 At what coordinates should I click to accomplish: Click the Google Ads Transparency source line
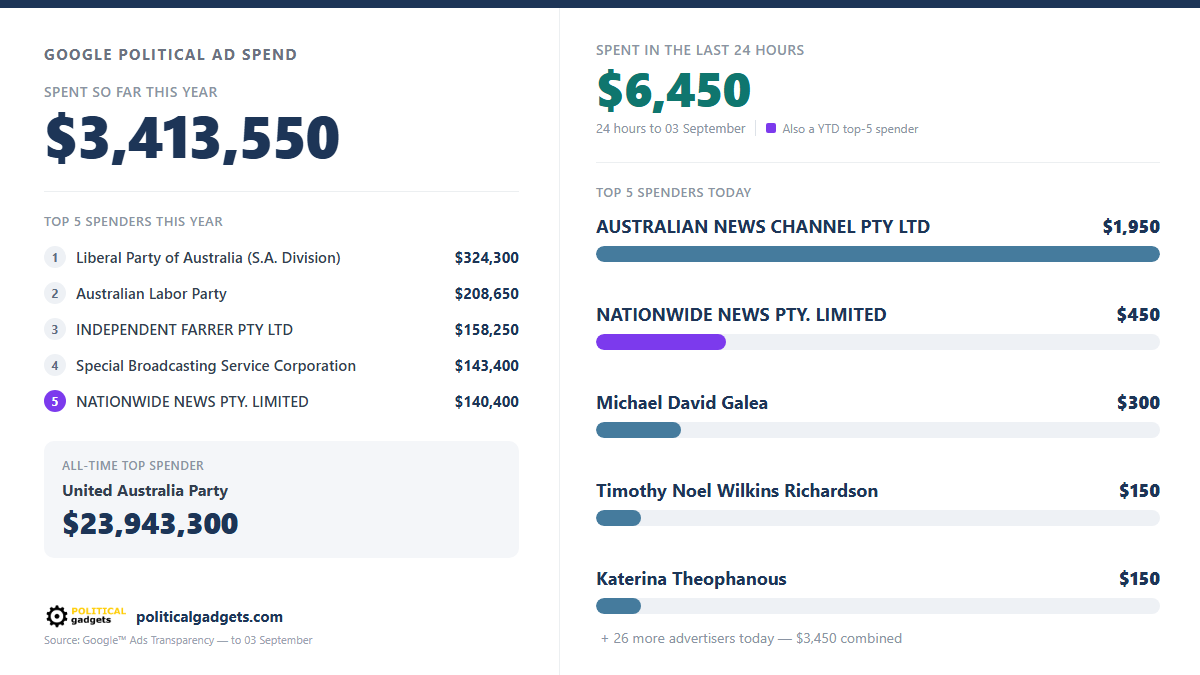(178, 640)
